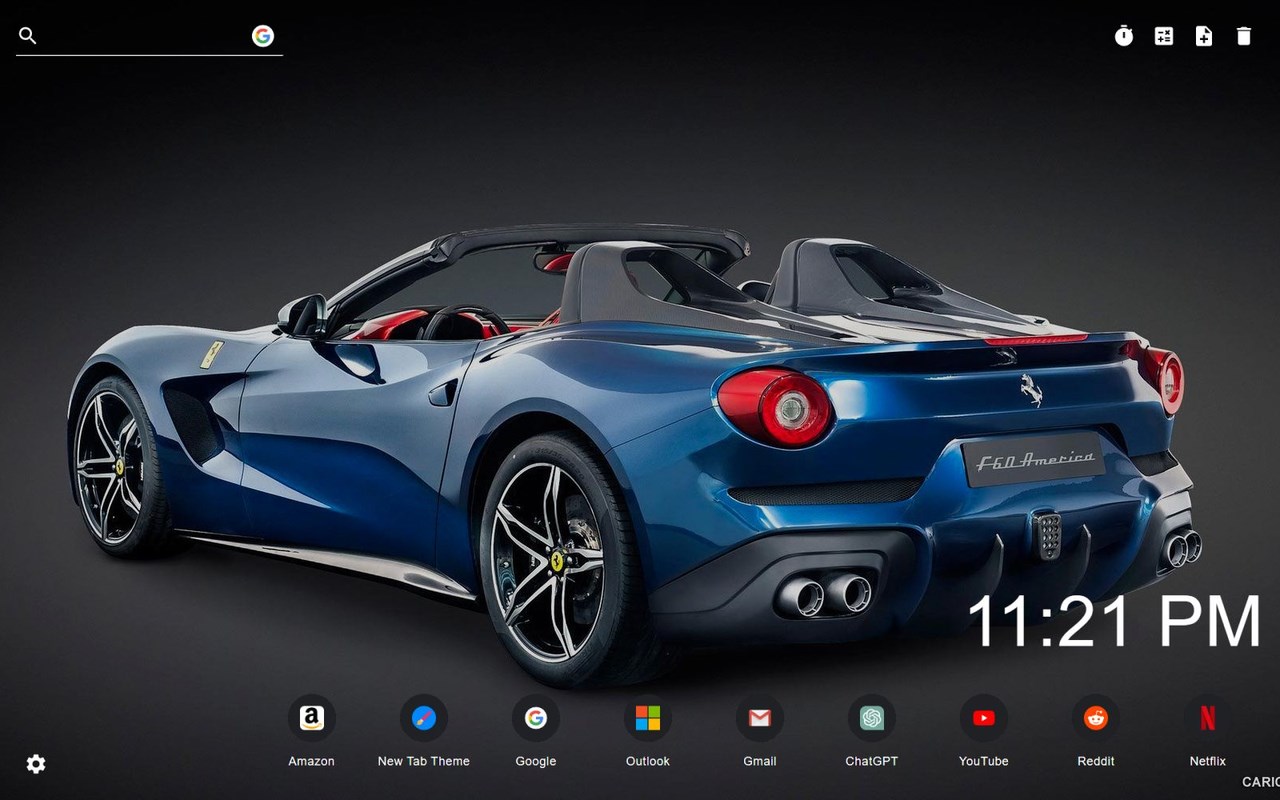Viewport: 1280px width, 800px height.
Task: Click the Amazon label text
Action: point(312,761)
